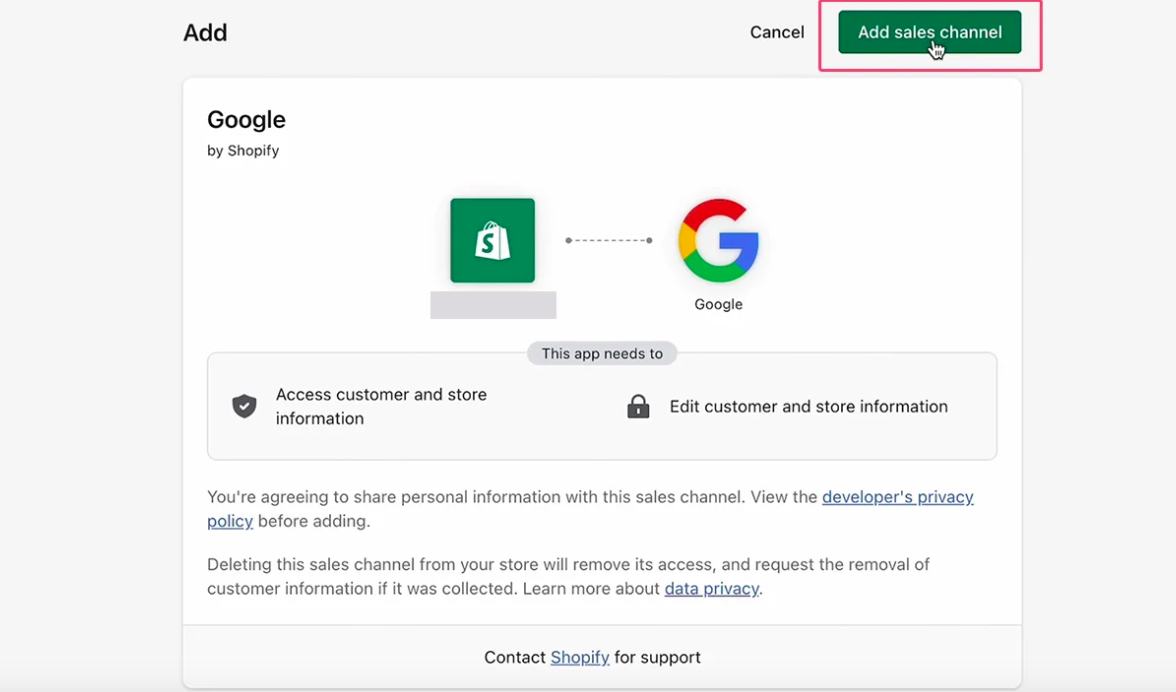Screen dimensions: 1176x692
Task: Follow the Shopify support link in footer
Action: click(580, 657)
